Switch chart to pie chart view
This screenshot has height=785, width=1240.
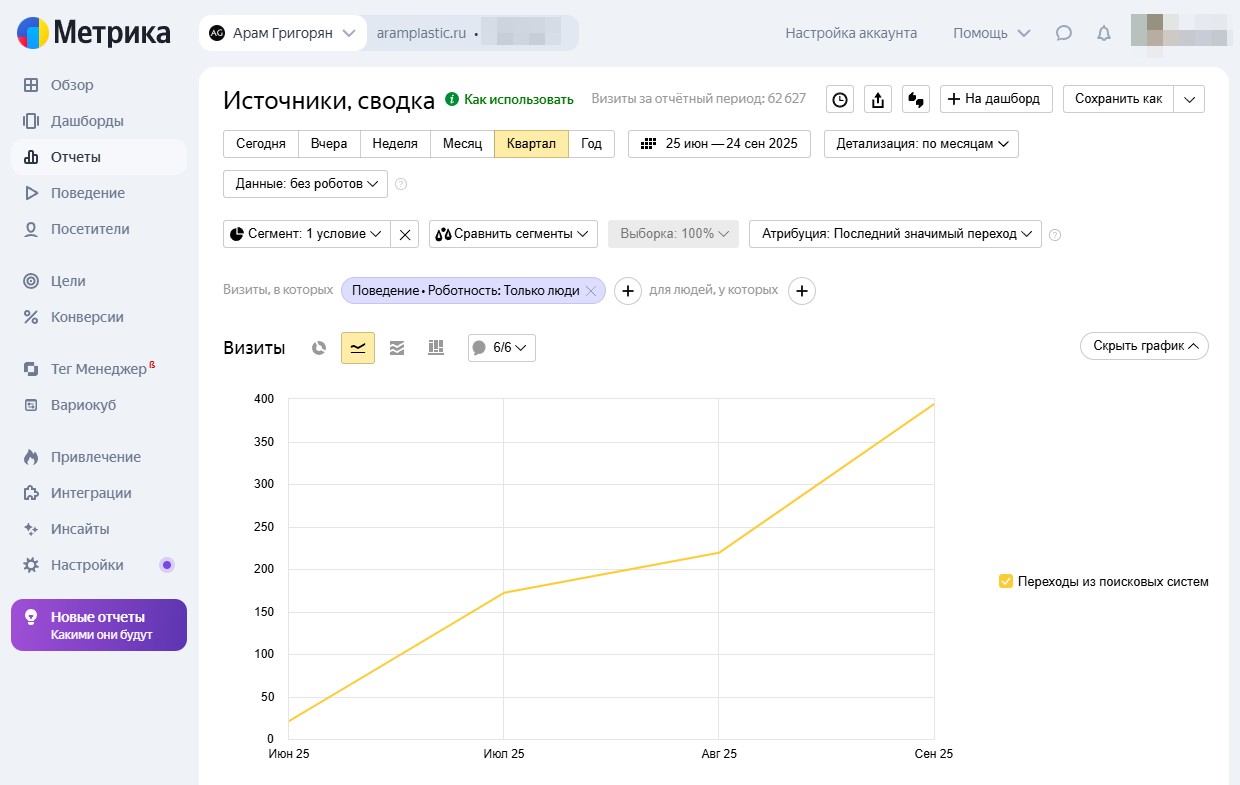tap(319, 348)
